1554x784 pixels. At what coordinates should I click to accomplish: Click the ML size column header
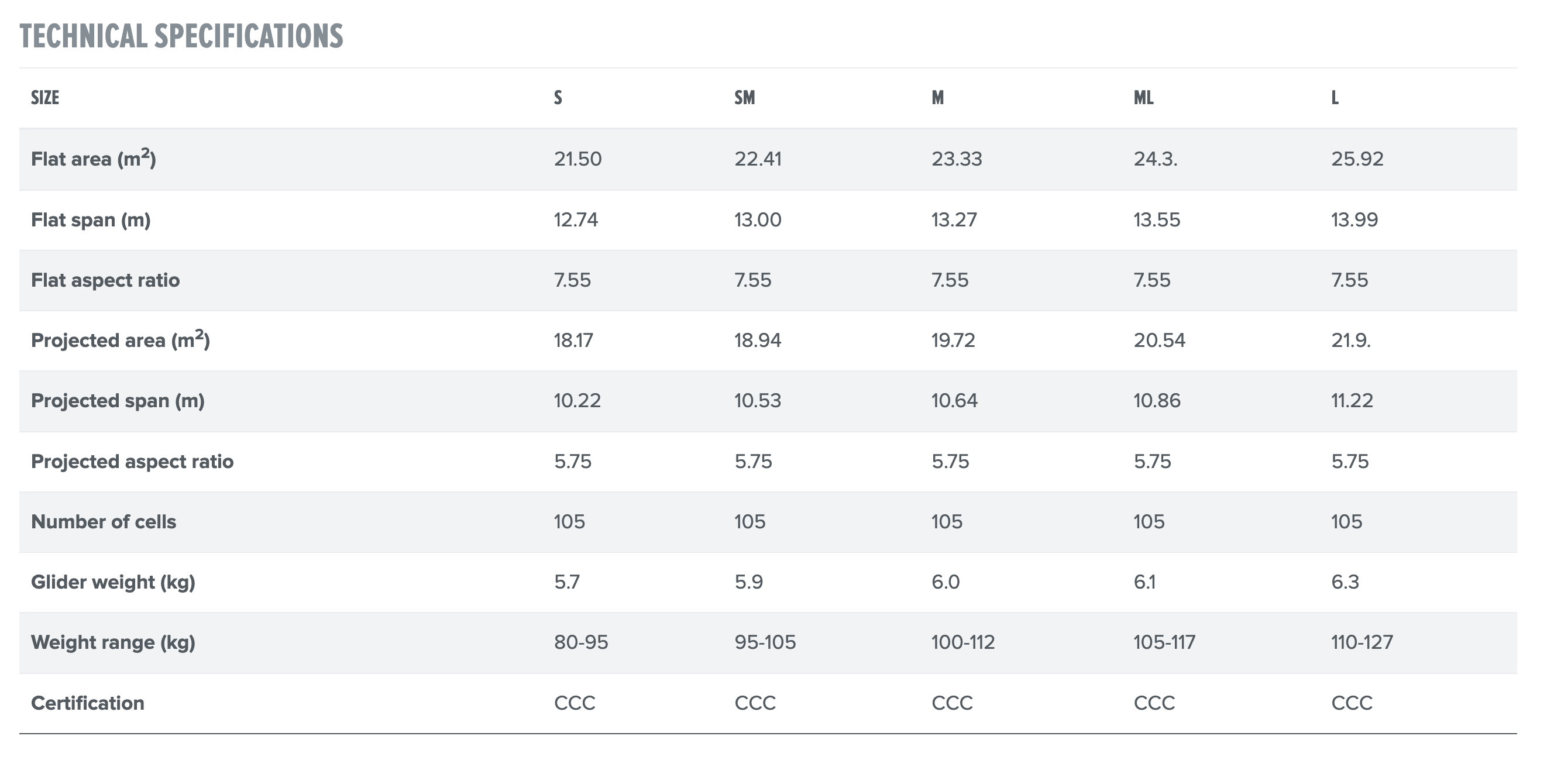[x=1143, y=98]
